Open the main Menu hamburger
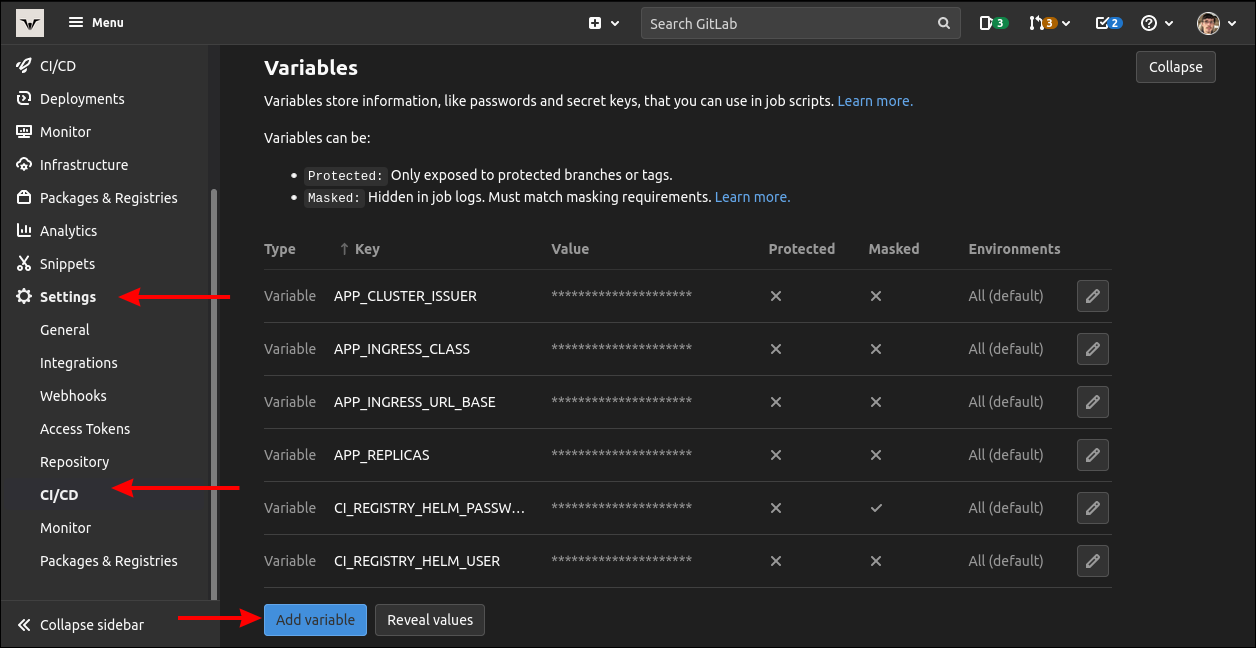The width and height of the screenshot is (1256, 648). click(x=96, y=23)
